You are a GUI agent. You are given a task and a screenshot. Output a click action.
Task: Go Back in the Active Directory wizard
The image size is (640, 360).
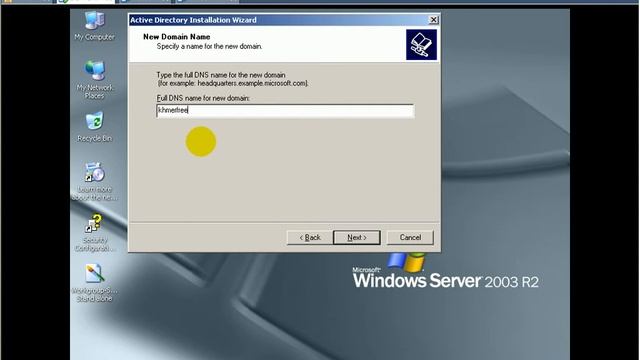310,238
